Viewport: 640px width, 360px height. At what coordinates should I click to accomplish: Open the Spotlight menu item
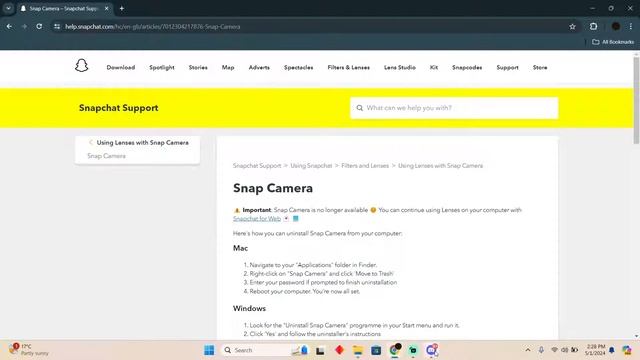(162, 67)
